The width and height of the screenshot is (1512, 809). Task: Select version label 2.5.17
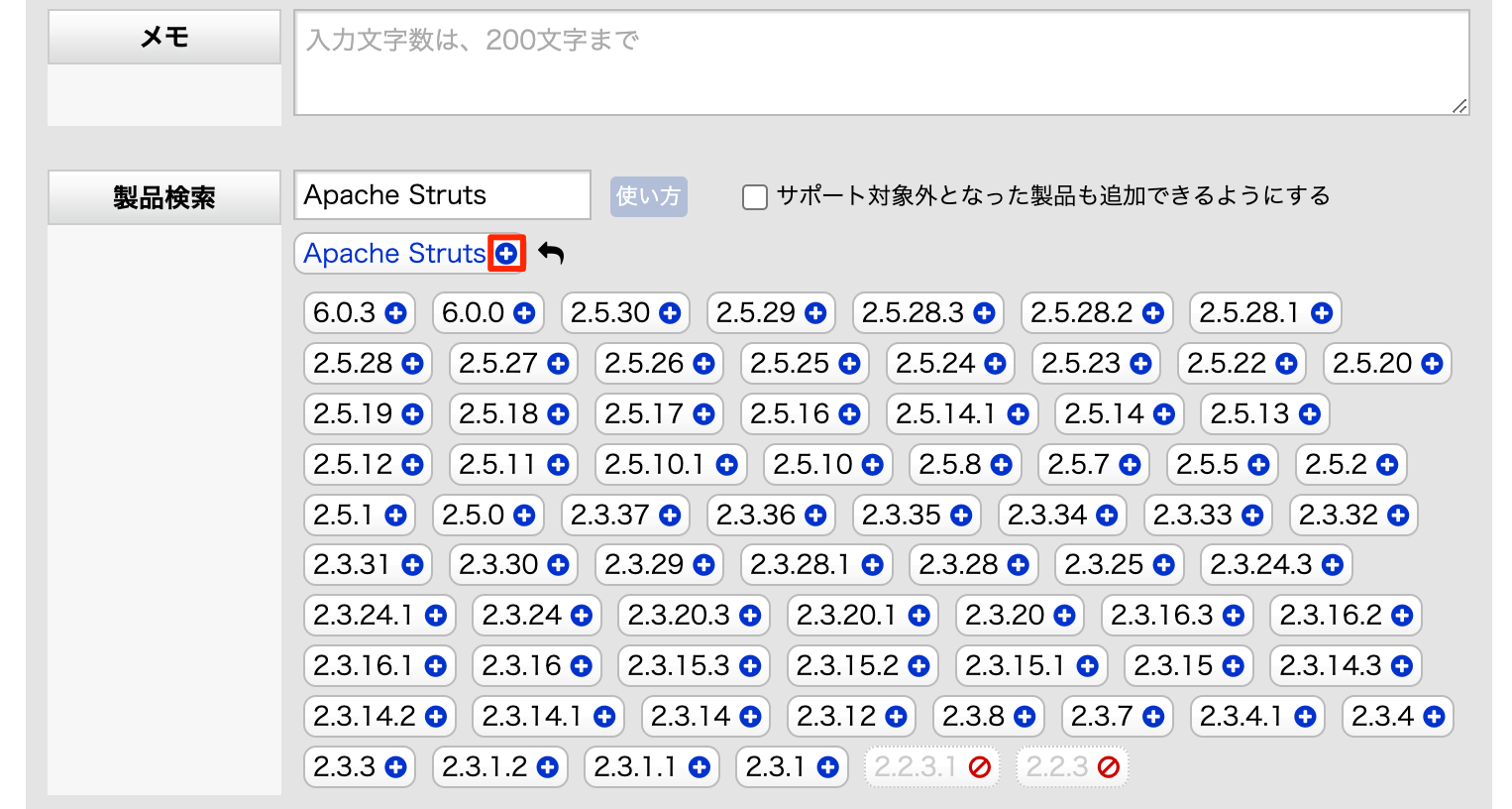[x=644, y=414]
